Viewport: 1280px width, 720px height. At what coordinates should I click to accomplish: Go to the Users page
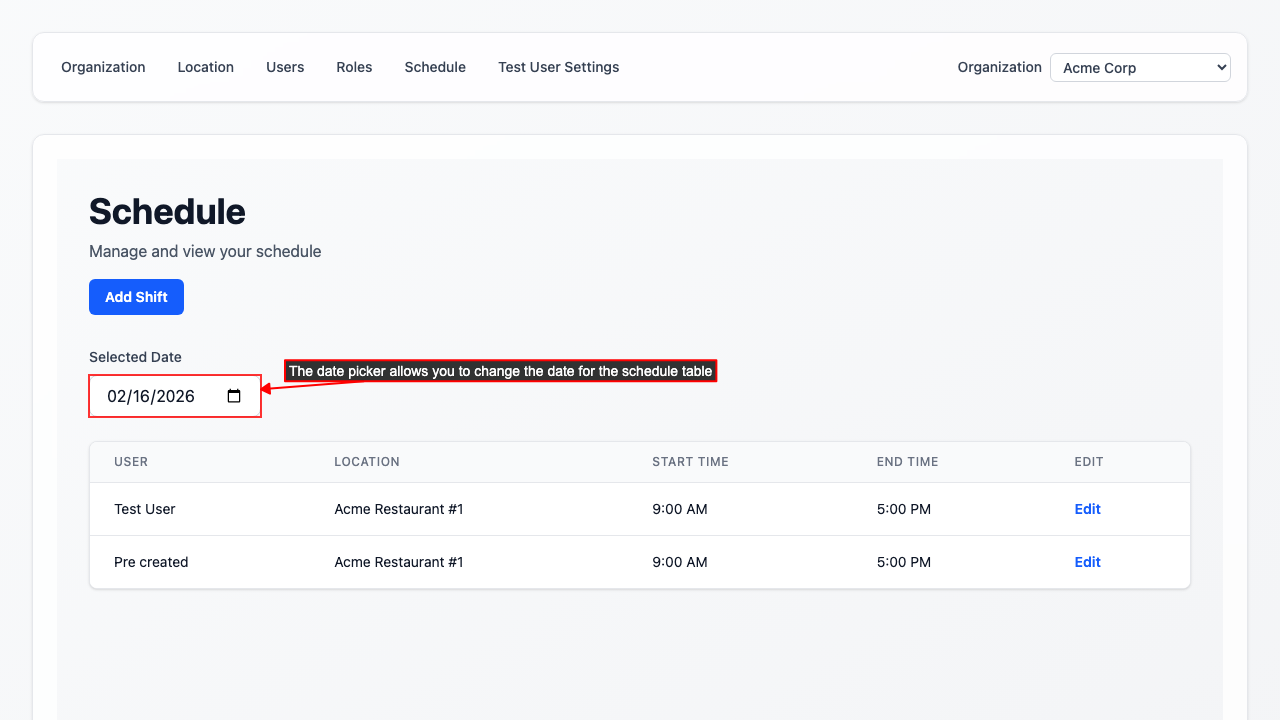(x=285, y=67)
